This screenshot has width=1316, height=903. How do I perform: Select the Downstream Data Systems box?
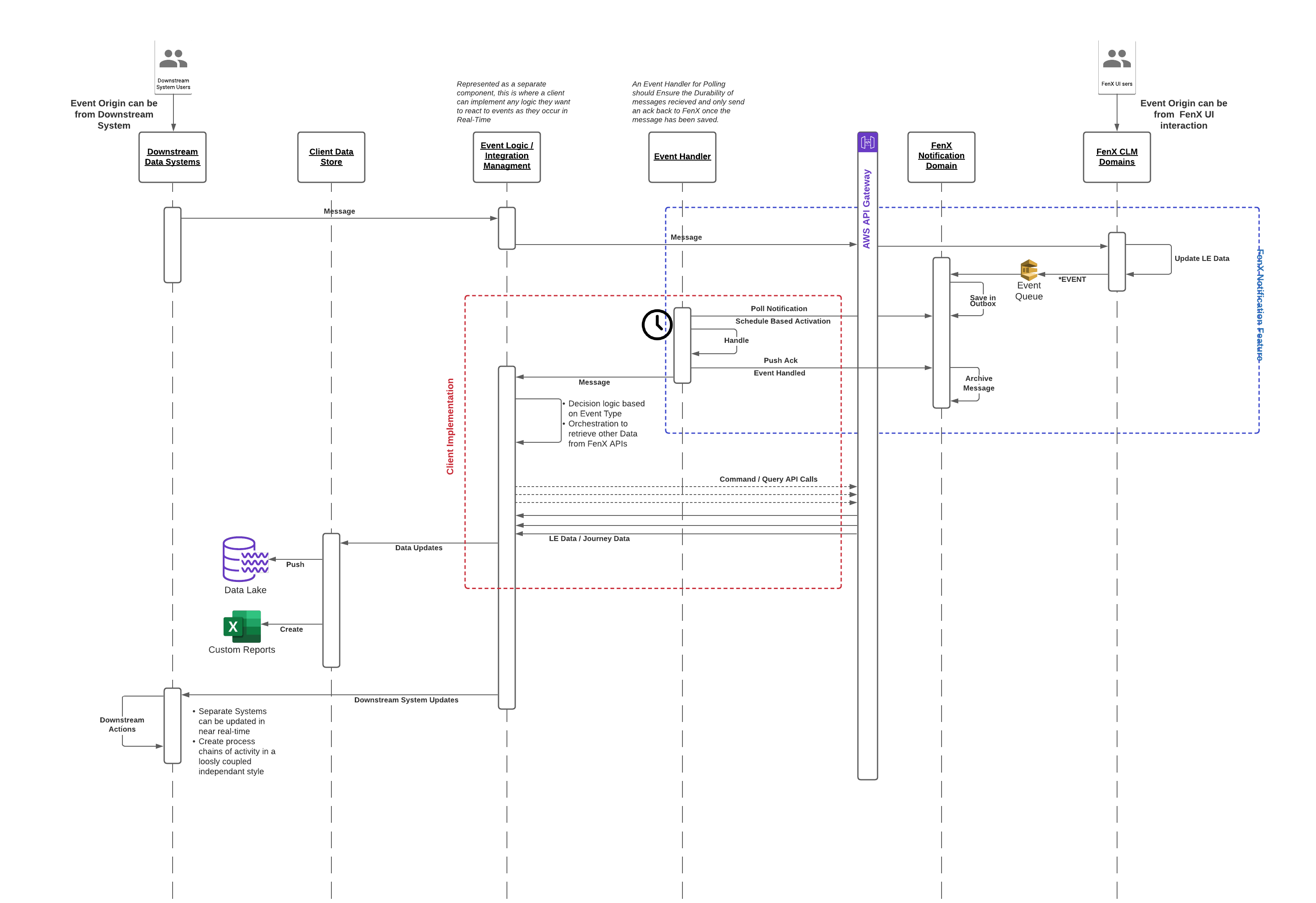(x=172, y=157)
